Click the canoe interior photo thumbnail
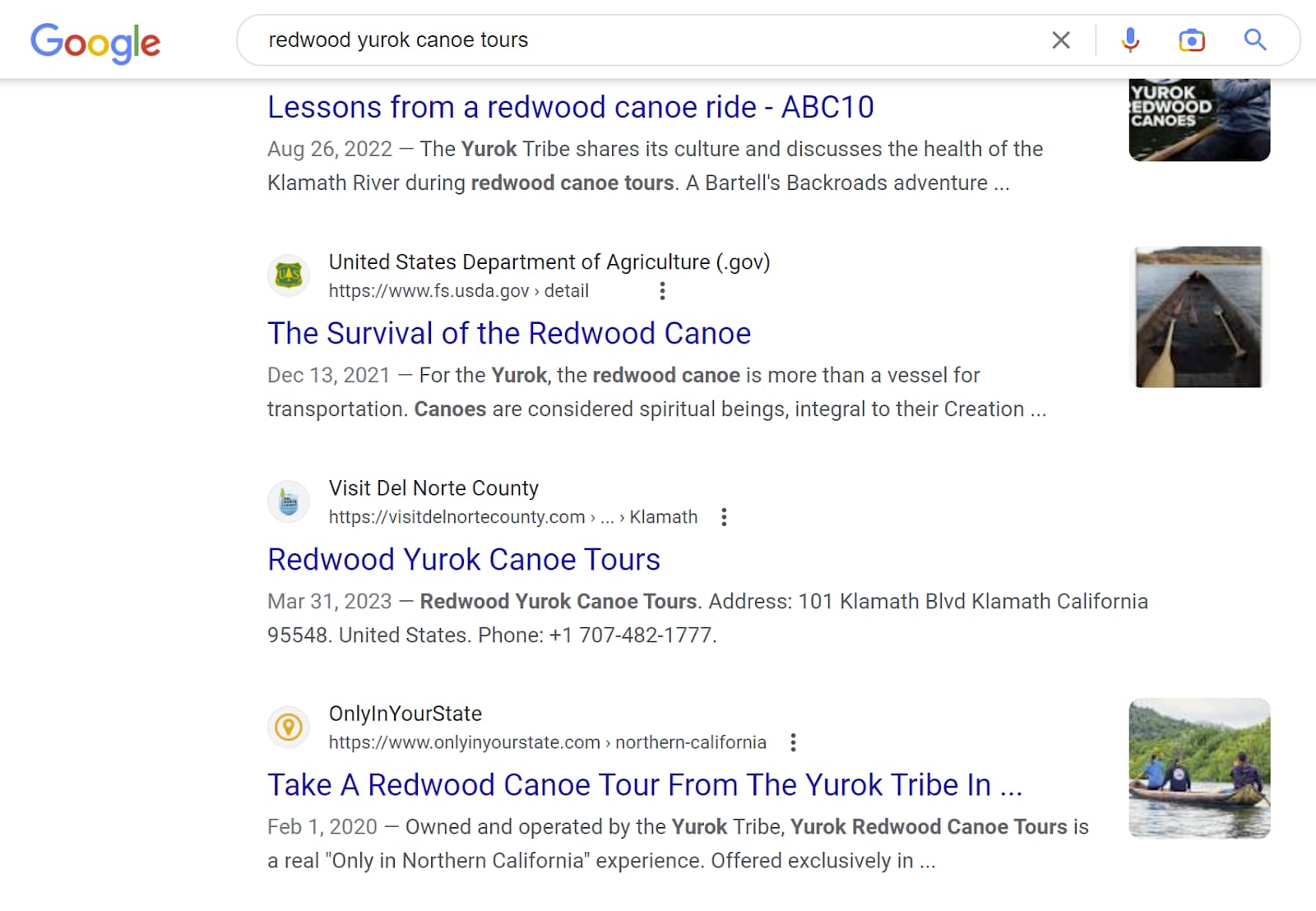Viewport: 1316px width, 911px height. tap(1198, 317)
